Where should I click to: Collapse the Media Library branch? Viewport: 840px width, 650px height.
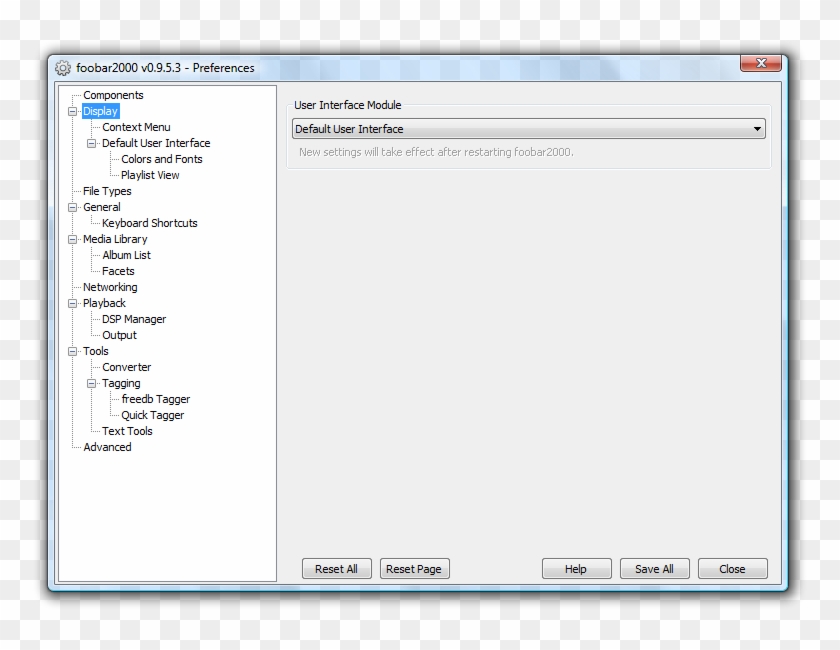click(71, 239)
